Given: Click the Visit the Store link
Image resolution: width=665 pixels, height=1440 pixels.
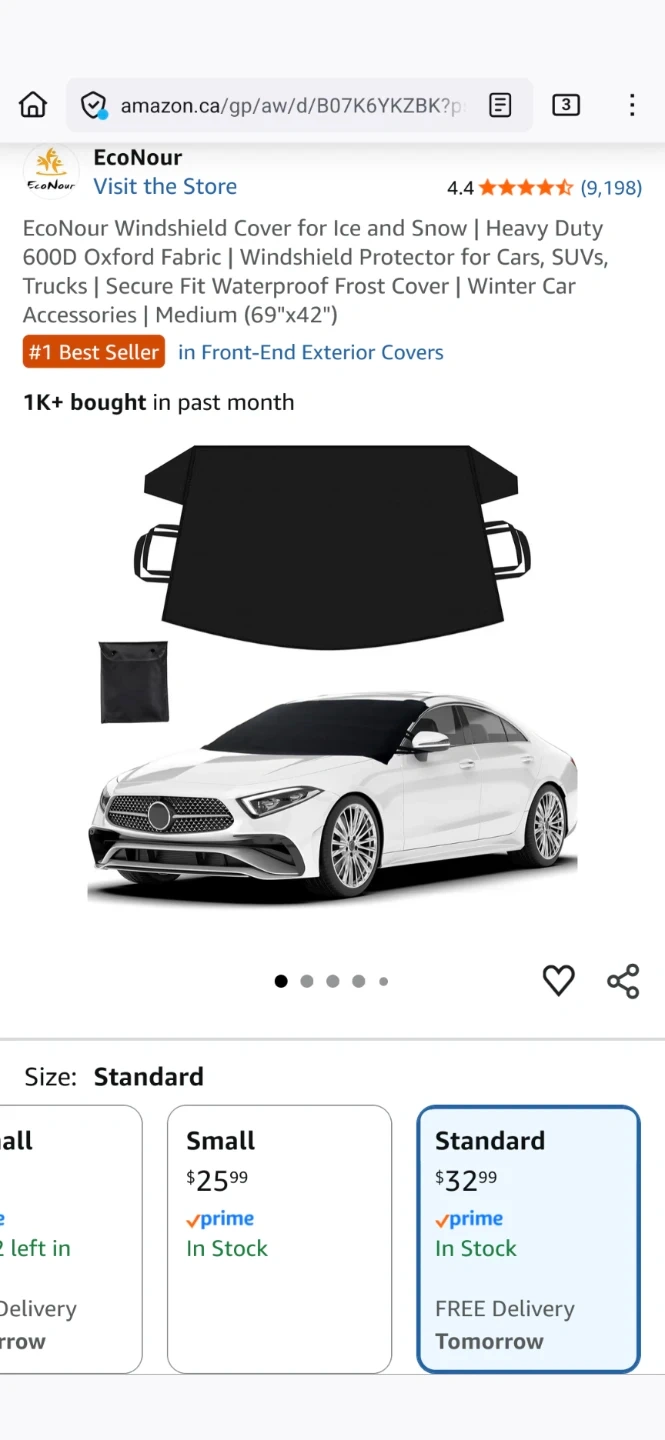Looking at the screenshot, I should tap(165, 186).
